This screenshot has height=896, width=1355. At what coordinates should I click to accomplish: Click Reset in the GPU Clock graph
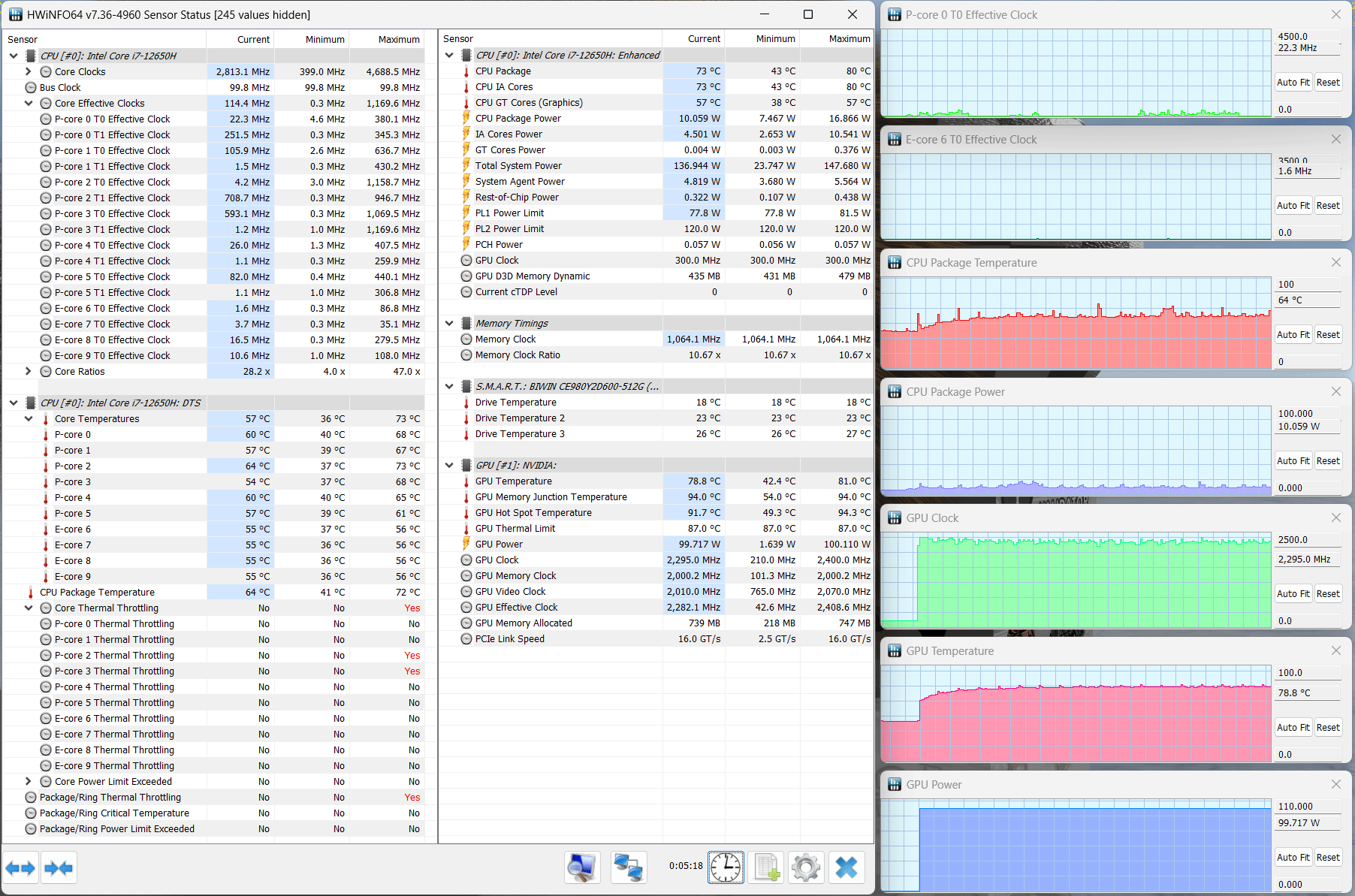pos(1328,594)
